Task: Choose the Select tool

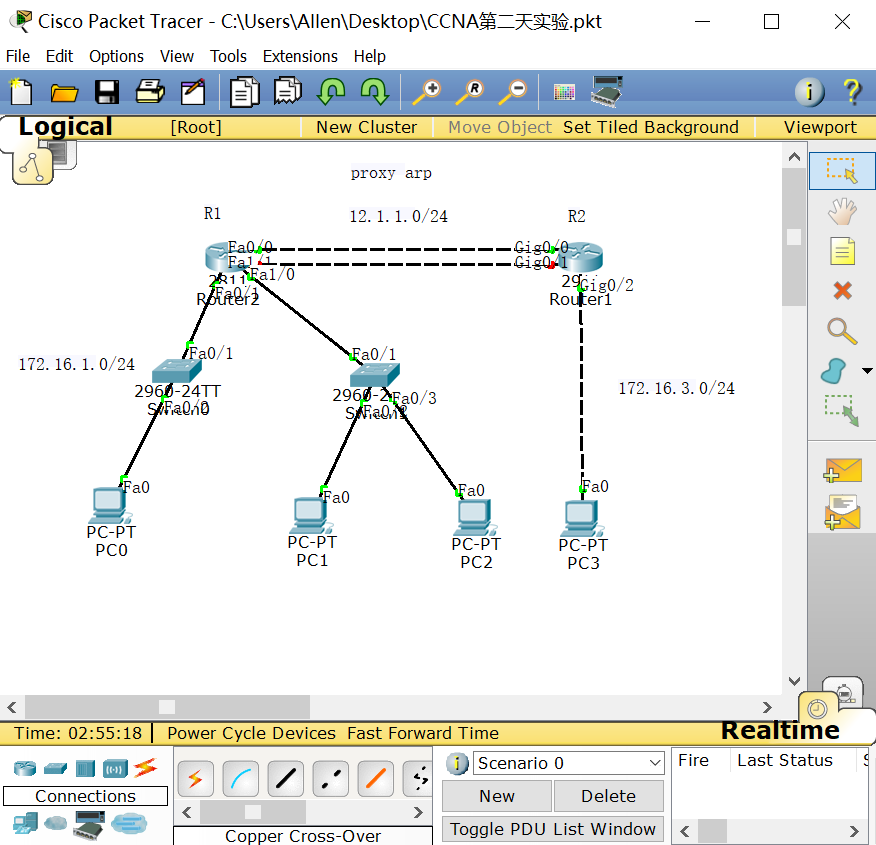Action: (841, 171)
